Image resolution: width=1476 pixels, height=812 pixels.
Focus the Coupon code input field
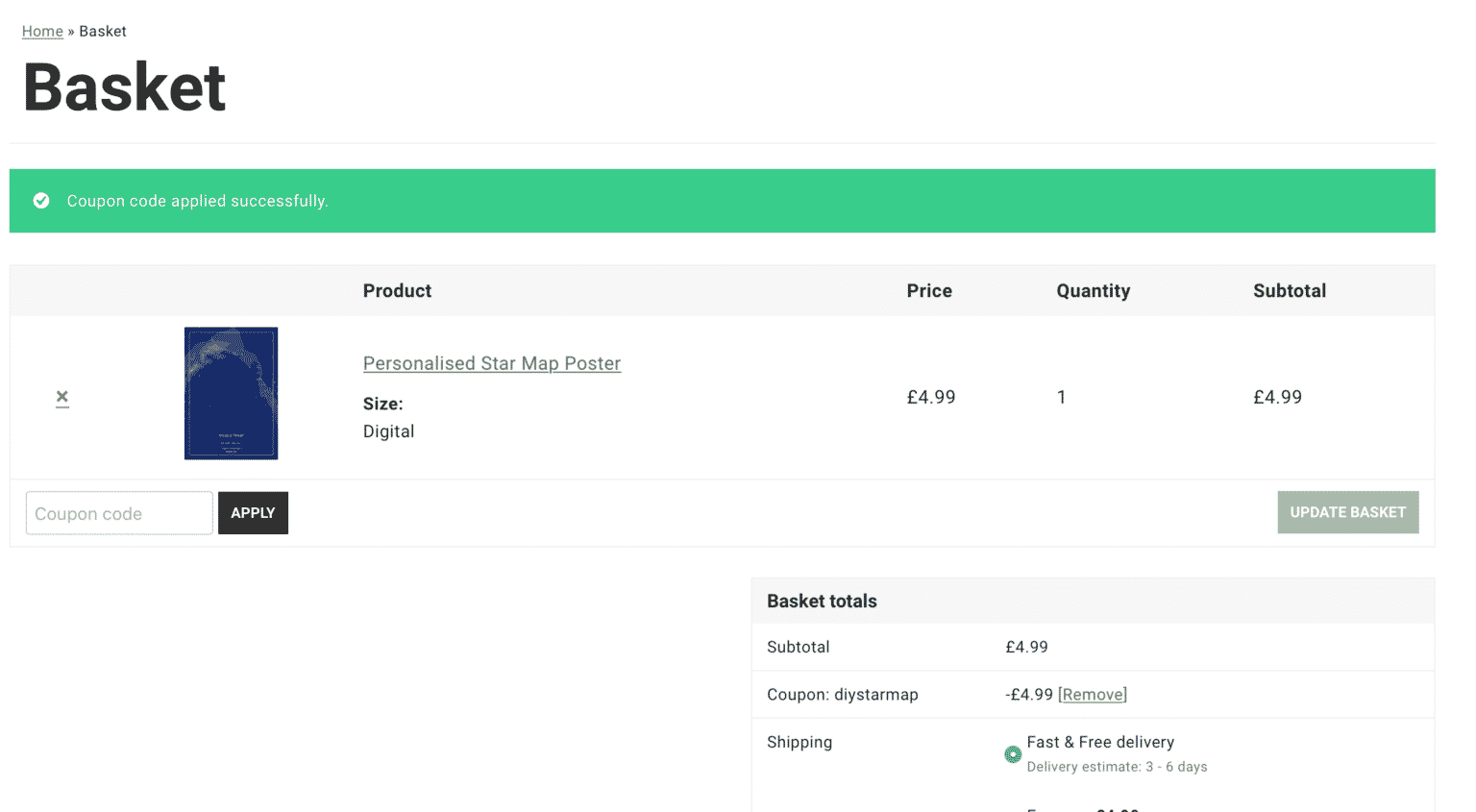pyautogui.click(x=119, y=513)
